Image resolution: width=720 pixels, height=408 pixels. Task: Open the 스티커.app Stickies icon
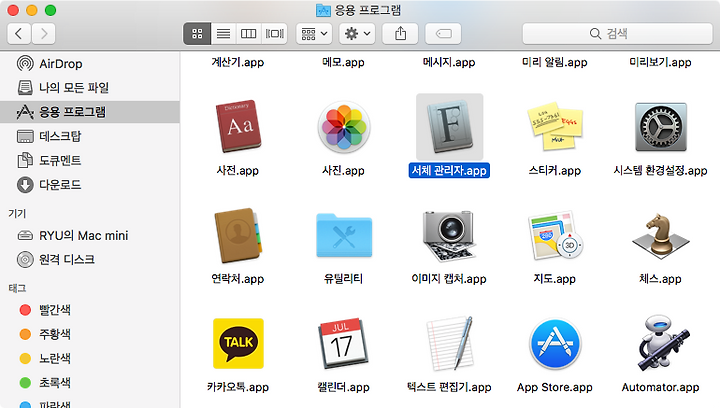pos(555,126)
